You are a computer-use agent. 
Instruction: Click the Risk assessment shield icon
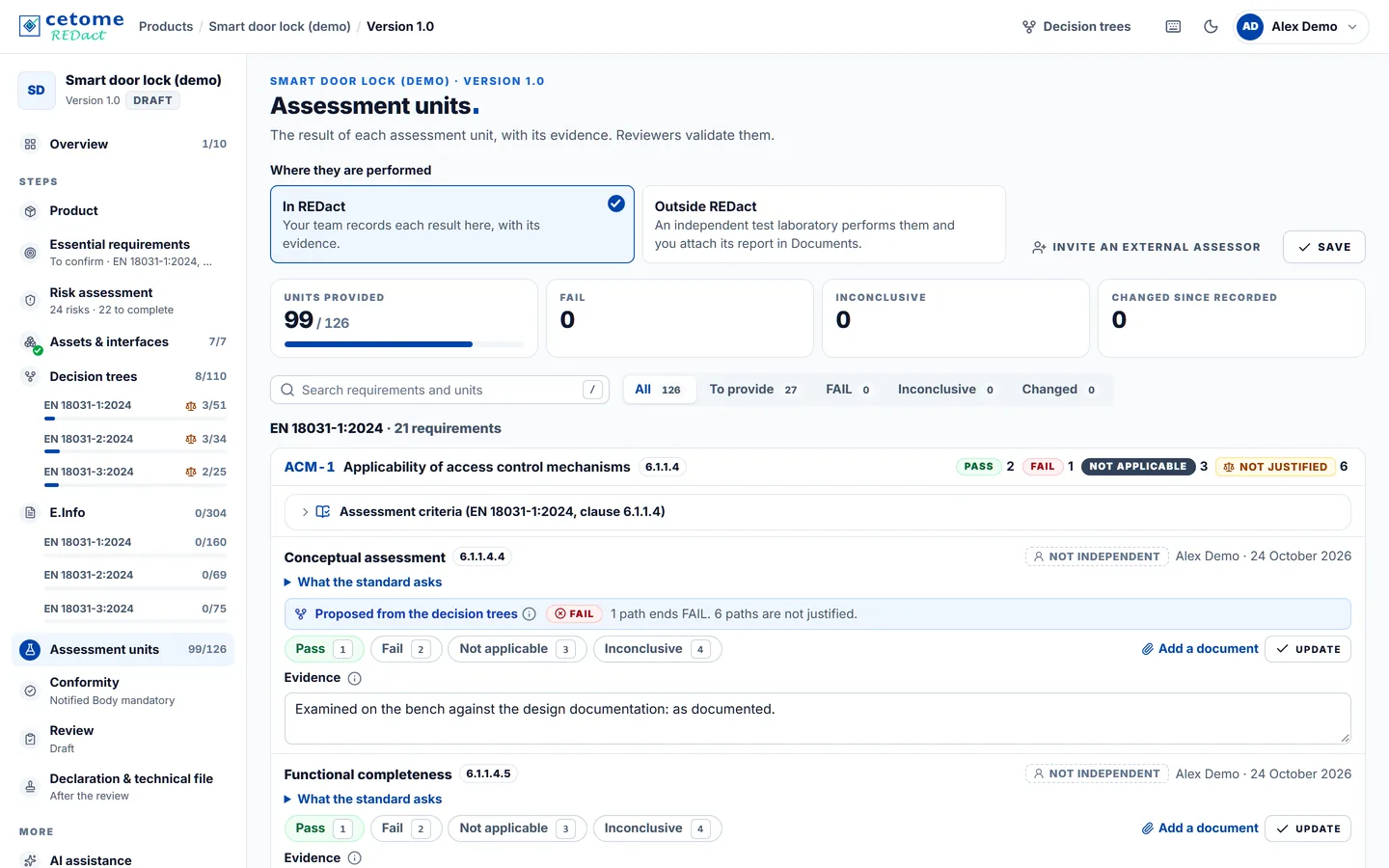tap(30, 301)
